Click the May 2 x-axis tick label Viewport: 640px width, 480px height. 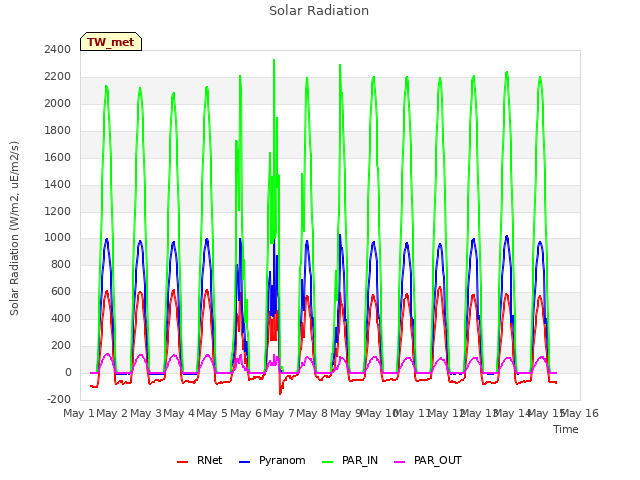pos(112,413)
